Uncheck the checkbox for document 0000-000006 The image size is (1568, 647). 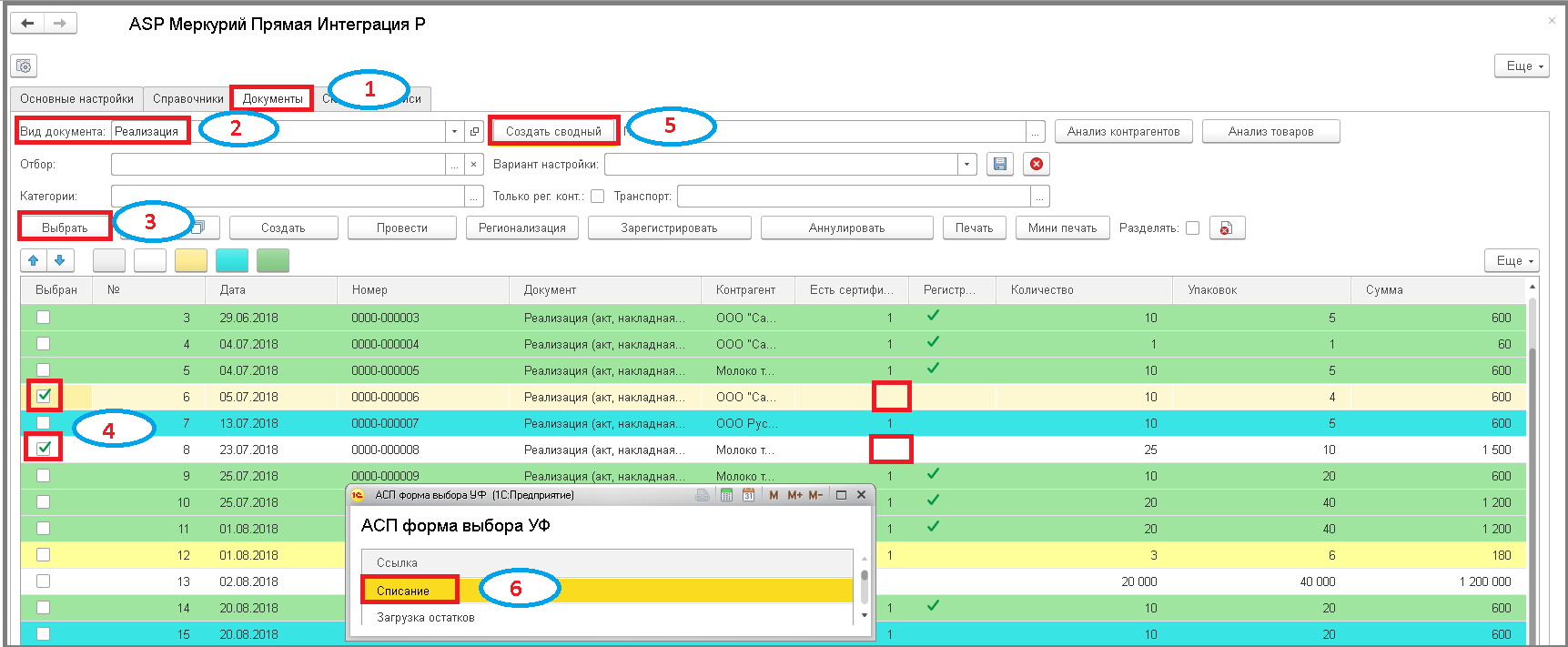click(43, 396)
